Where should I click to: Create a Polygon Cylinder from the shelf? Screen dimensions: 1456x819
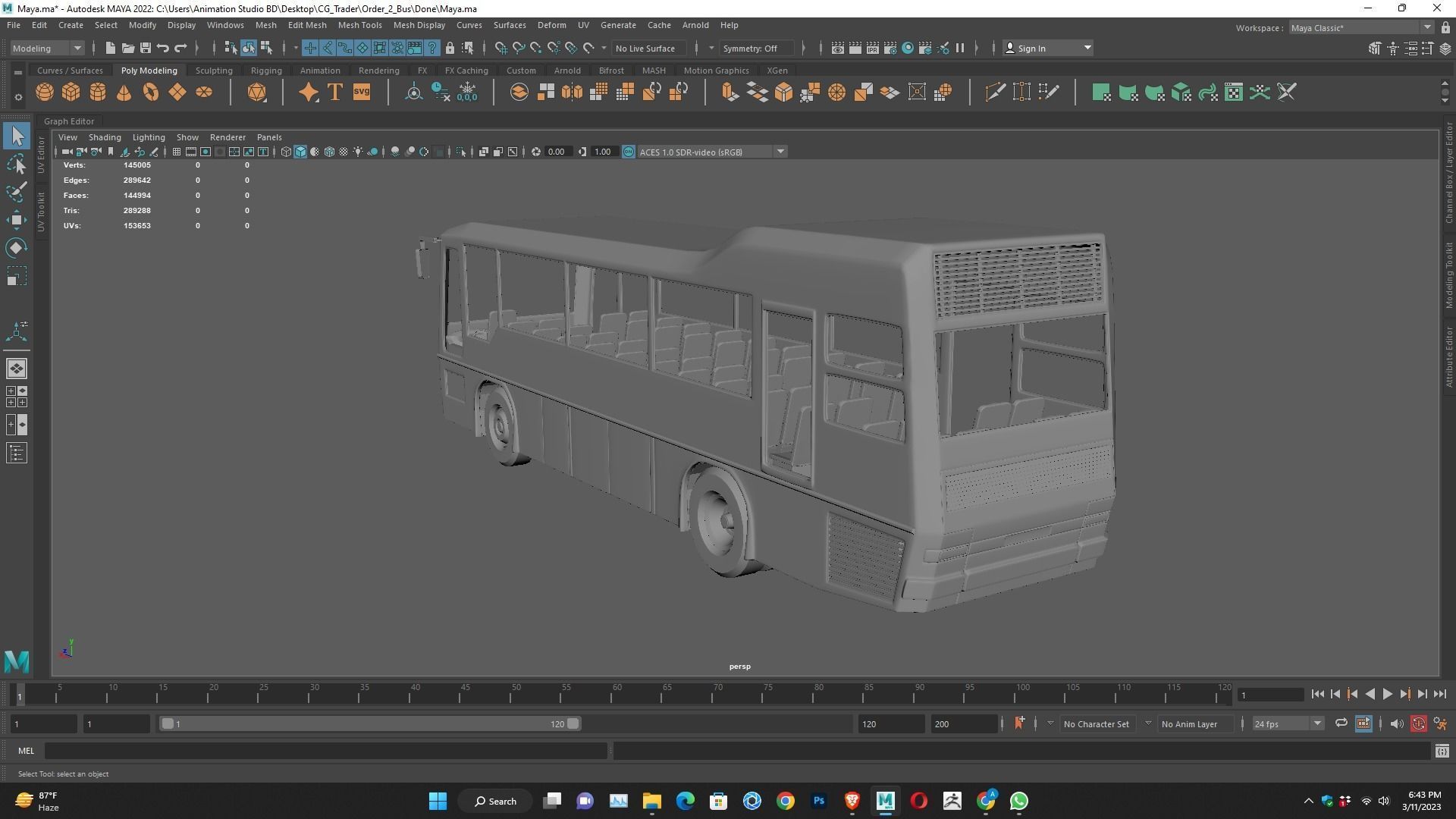coord(98,93)
